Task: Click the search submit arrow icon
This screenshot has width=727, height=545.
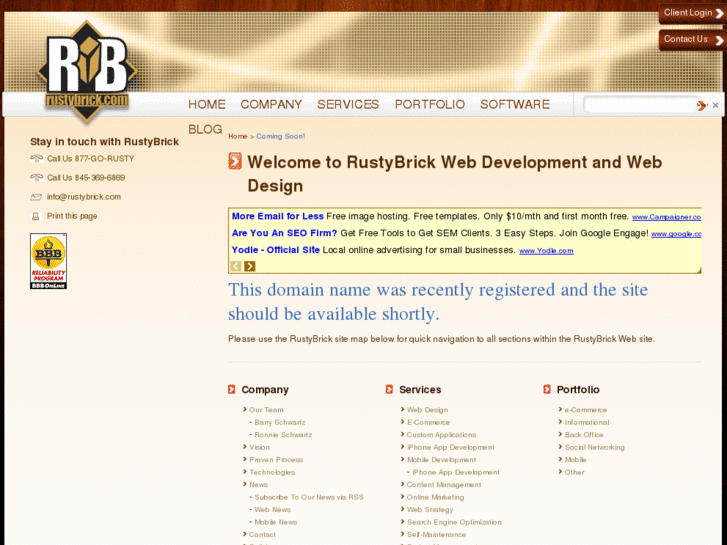Action: pos(701,105)
